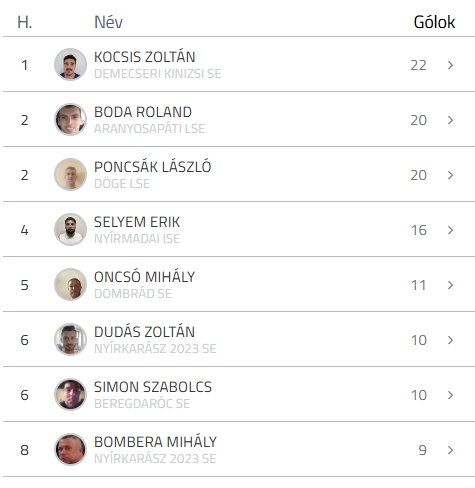The width and height of the screenshot is (475, 488).
Task: Open arrow for Bombera Mihály row
Action: tap(450, 450)
